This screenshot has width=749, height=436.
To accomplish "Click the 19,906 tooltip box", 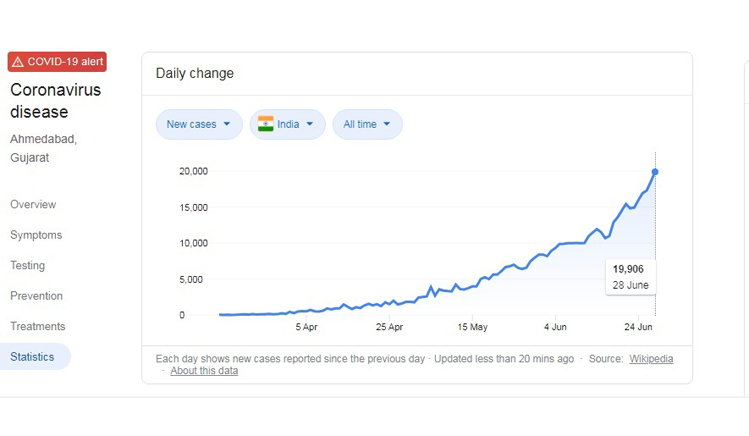I will tap(631, 277).
